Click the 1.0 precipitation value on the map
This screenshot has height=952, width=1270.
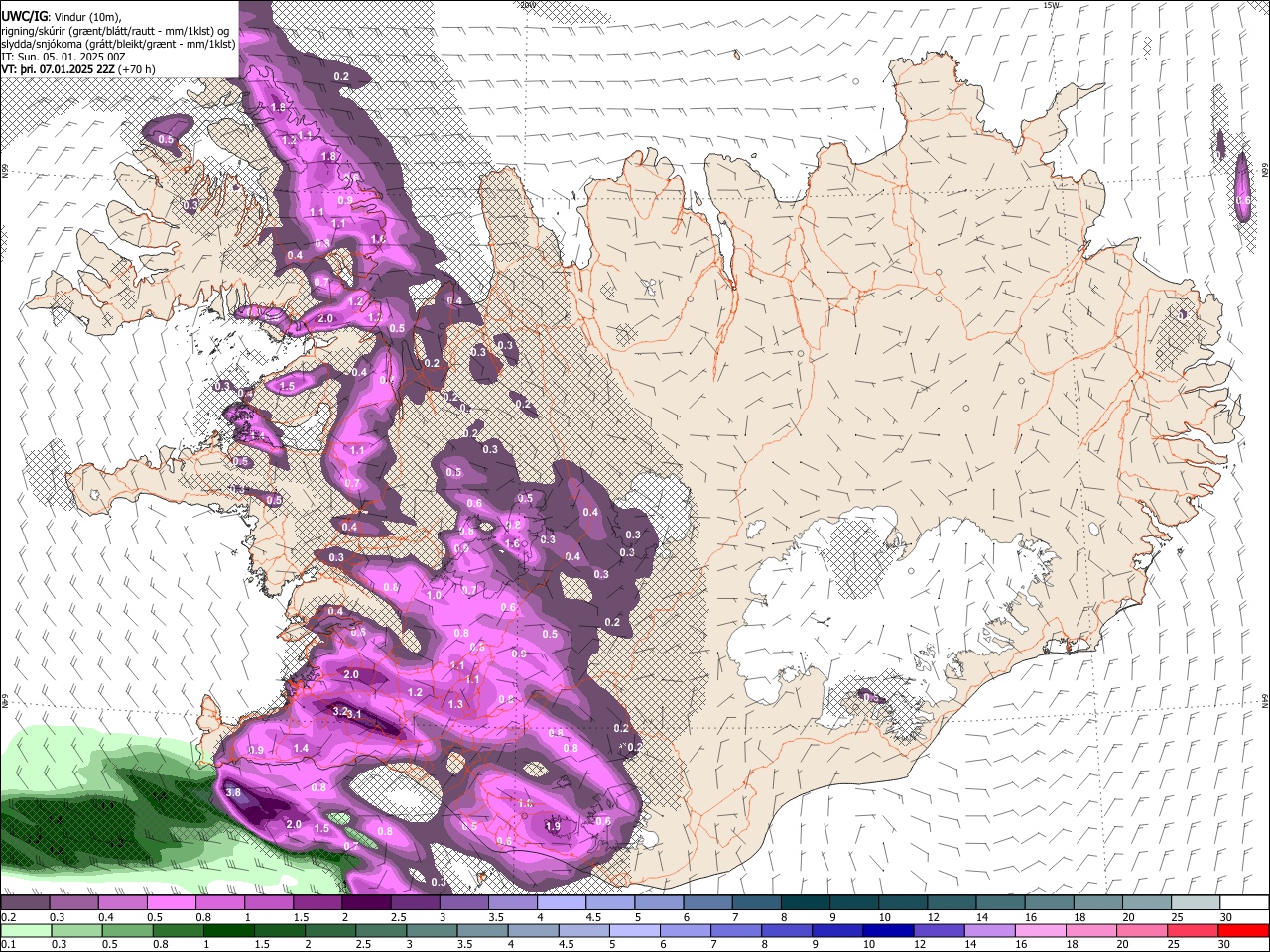coord(434,596)
